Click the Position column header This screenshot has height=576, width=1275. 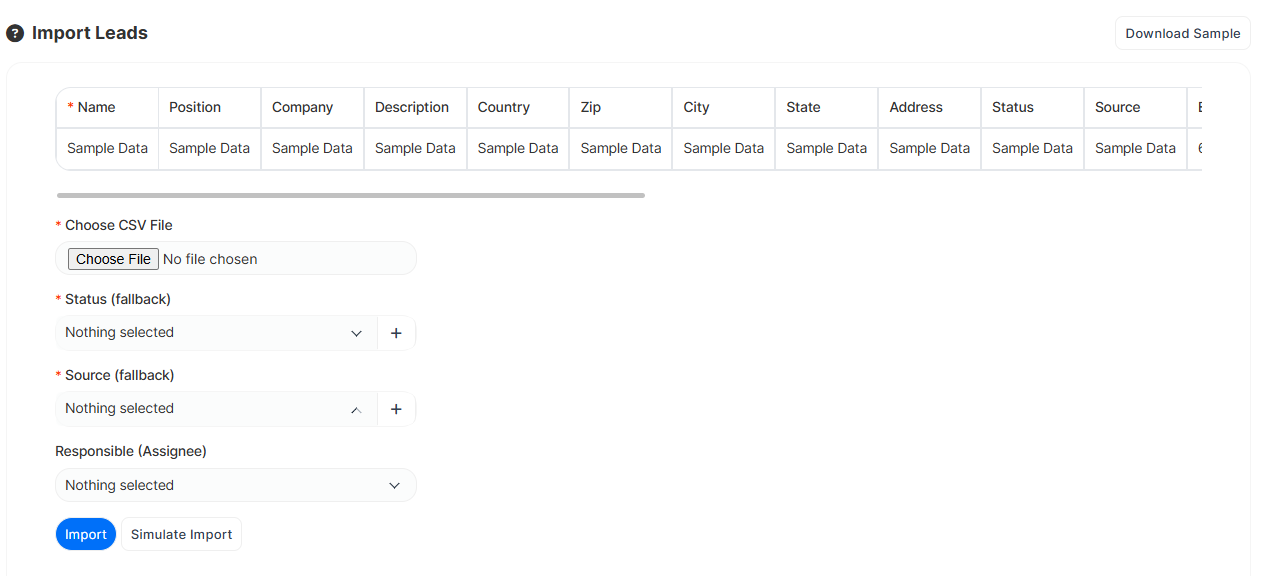pos(195,108)
